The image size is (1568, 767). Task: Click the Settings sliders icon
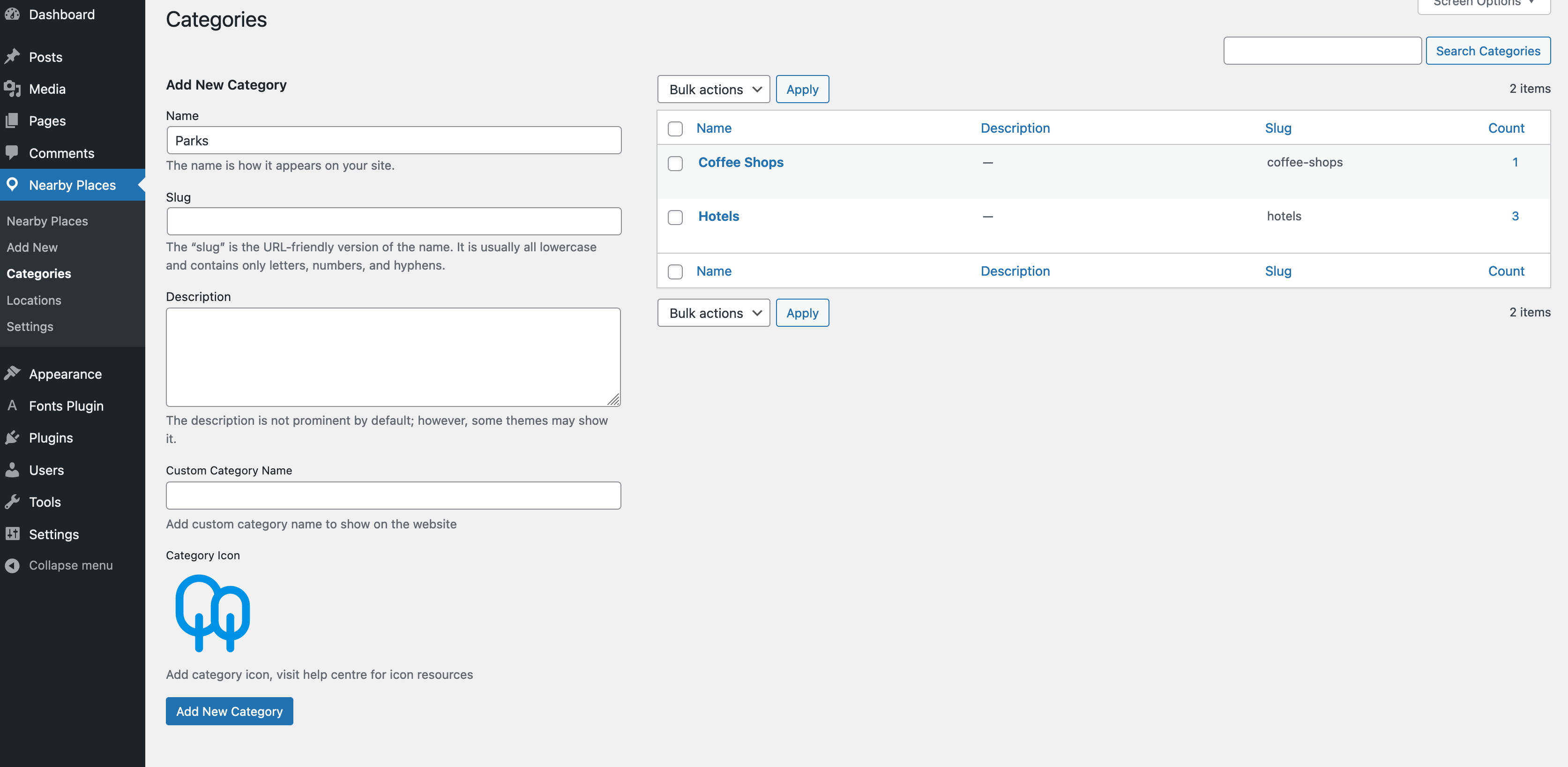[12, 534]
